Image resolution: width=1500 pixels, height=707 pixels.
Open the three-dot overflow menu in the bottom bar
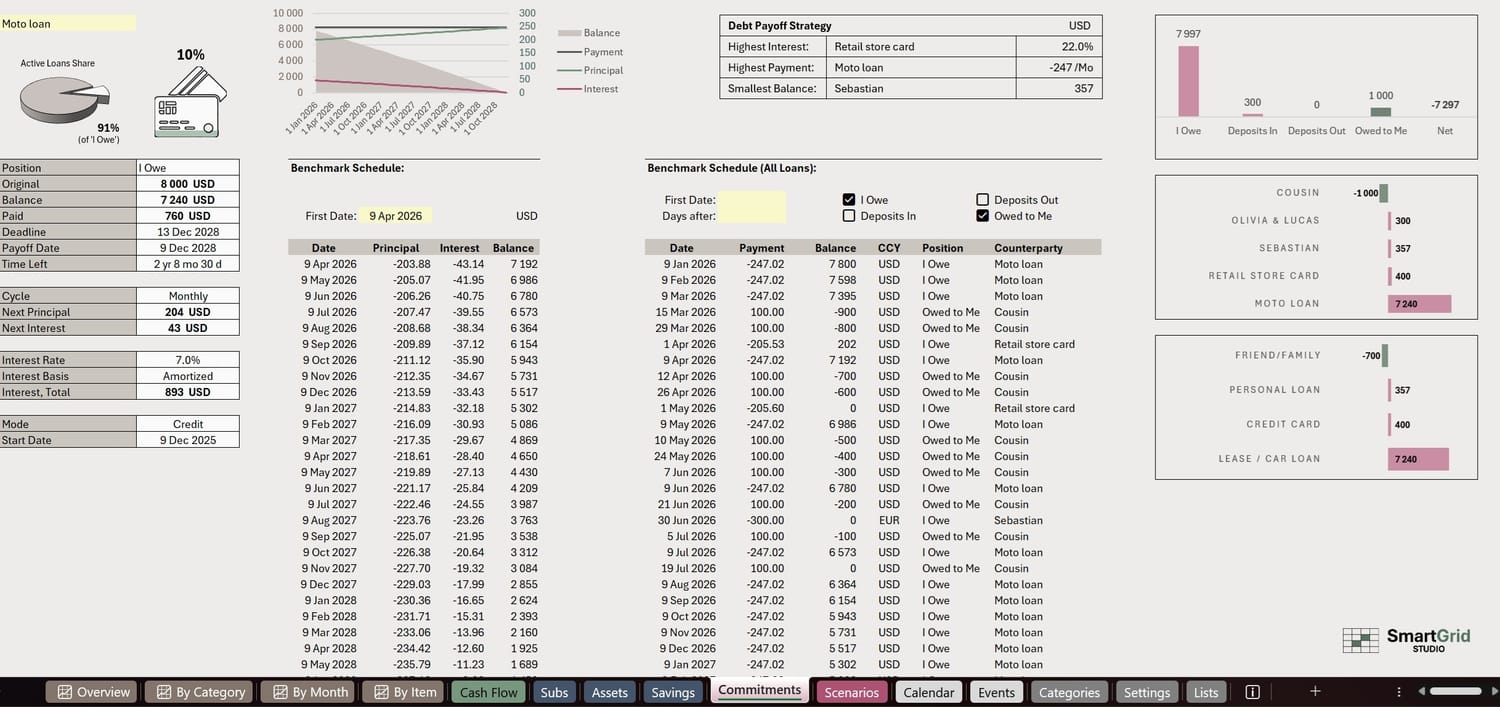tap(1398, 691)
